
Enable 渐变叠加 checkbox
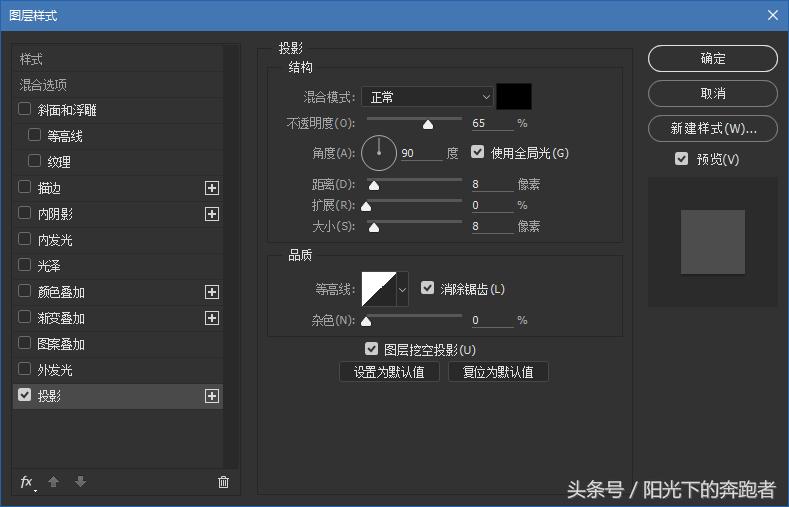pos(24,317)
